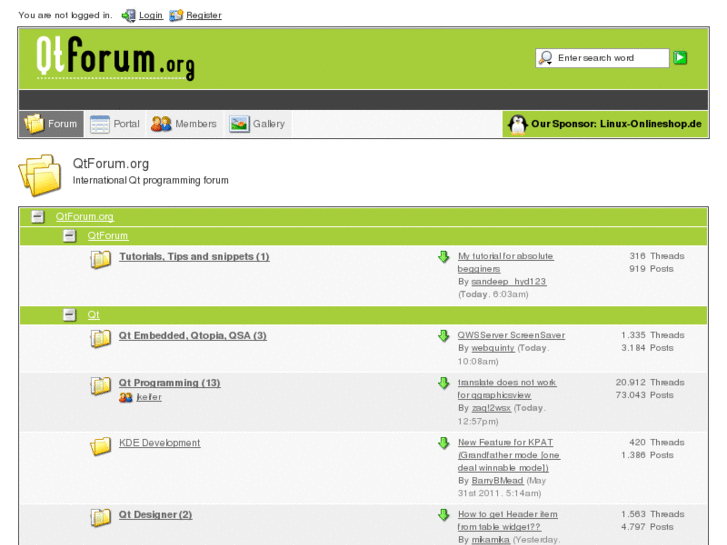Click folder icon of Tutorials, Tips and snippets

point(100,259)
